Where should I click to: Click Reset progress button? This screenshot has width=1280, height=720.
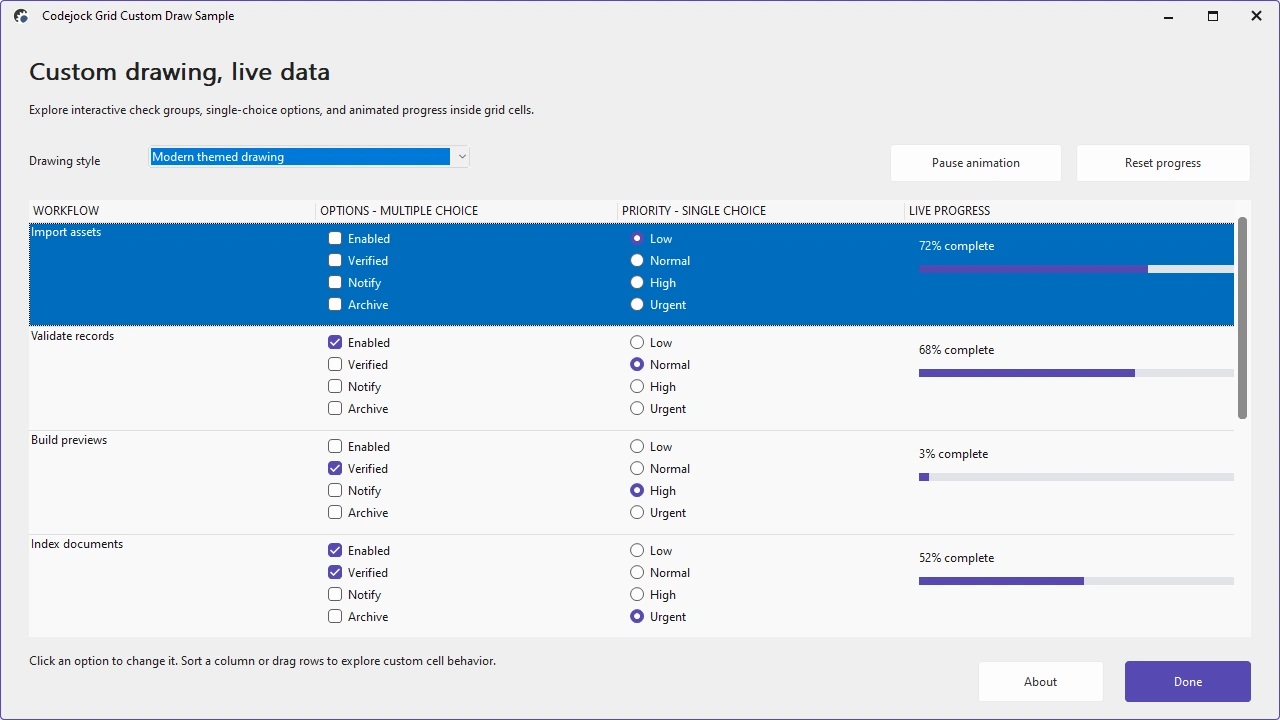point(1163,163)
